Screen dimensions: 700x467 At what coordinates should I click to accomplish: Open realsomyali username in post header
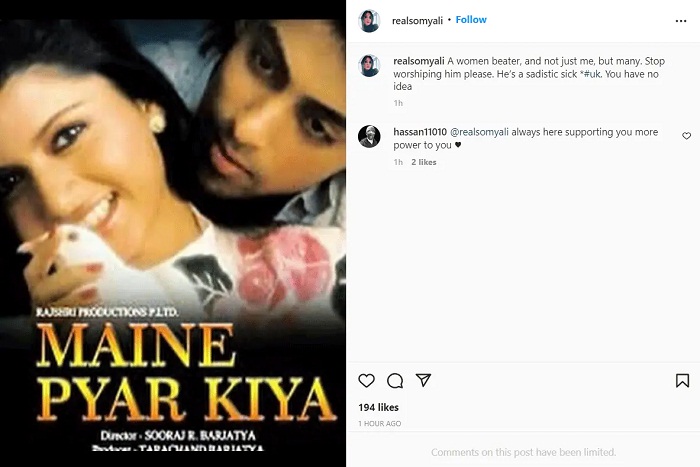(x=417, y=21)
